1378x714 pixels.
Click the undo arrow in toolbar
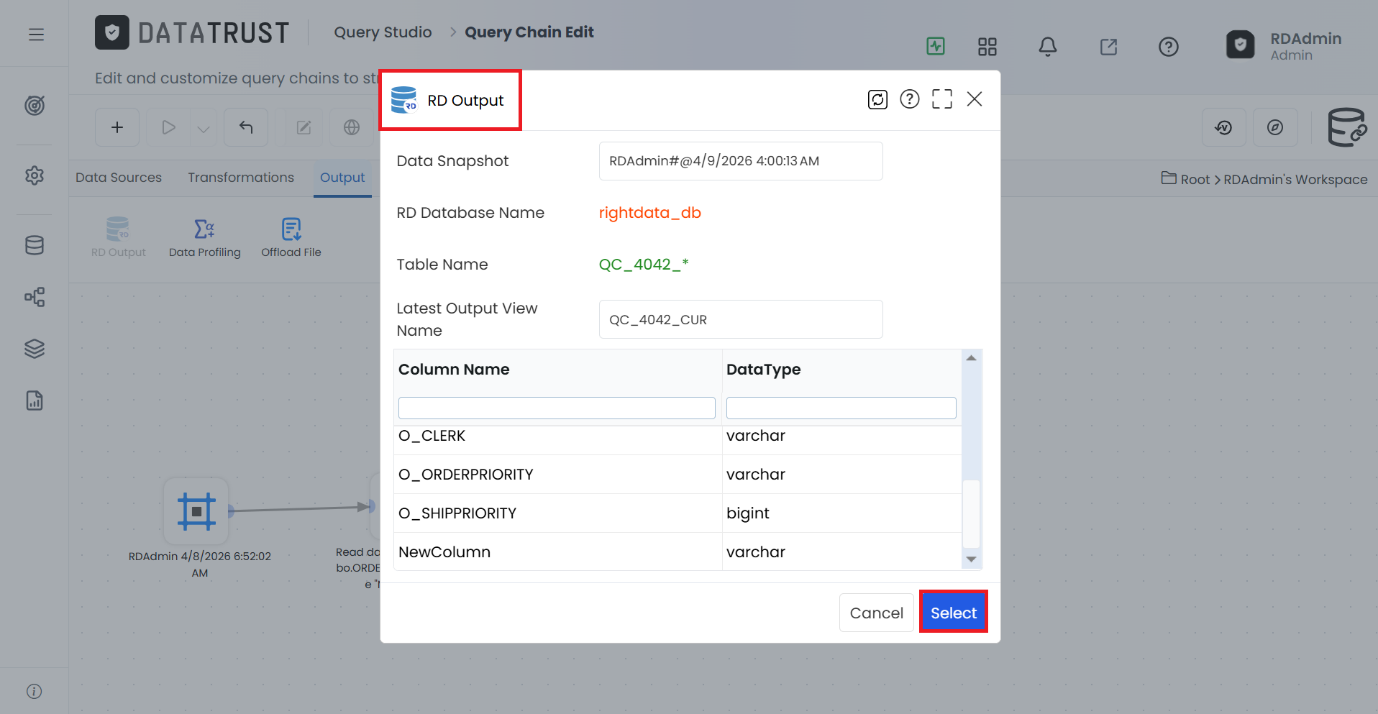pyautogui.click(x=246, y=127)
